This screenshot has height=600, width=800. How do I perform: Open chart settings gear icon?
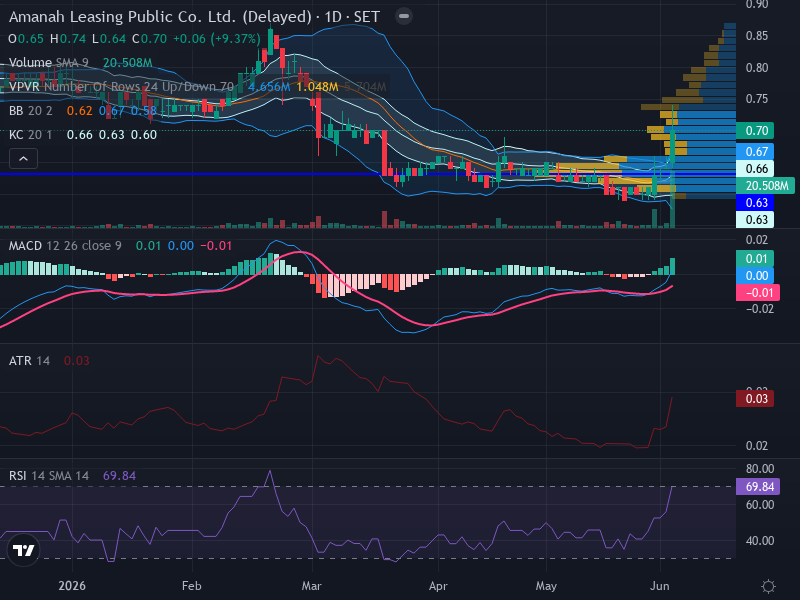[x=768, y=586]
